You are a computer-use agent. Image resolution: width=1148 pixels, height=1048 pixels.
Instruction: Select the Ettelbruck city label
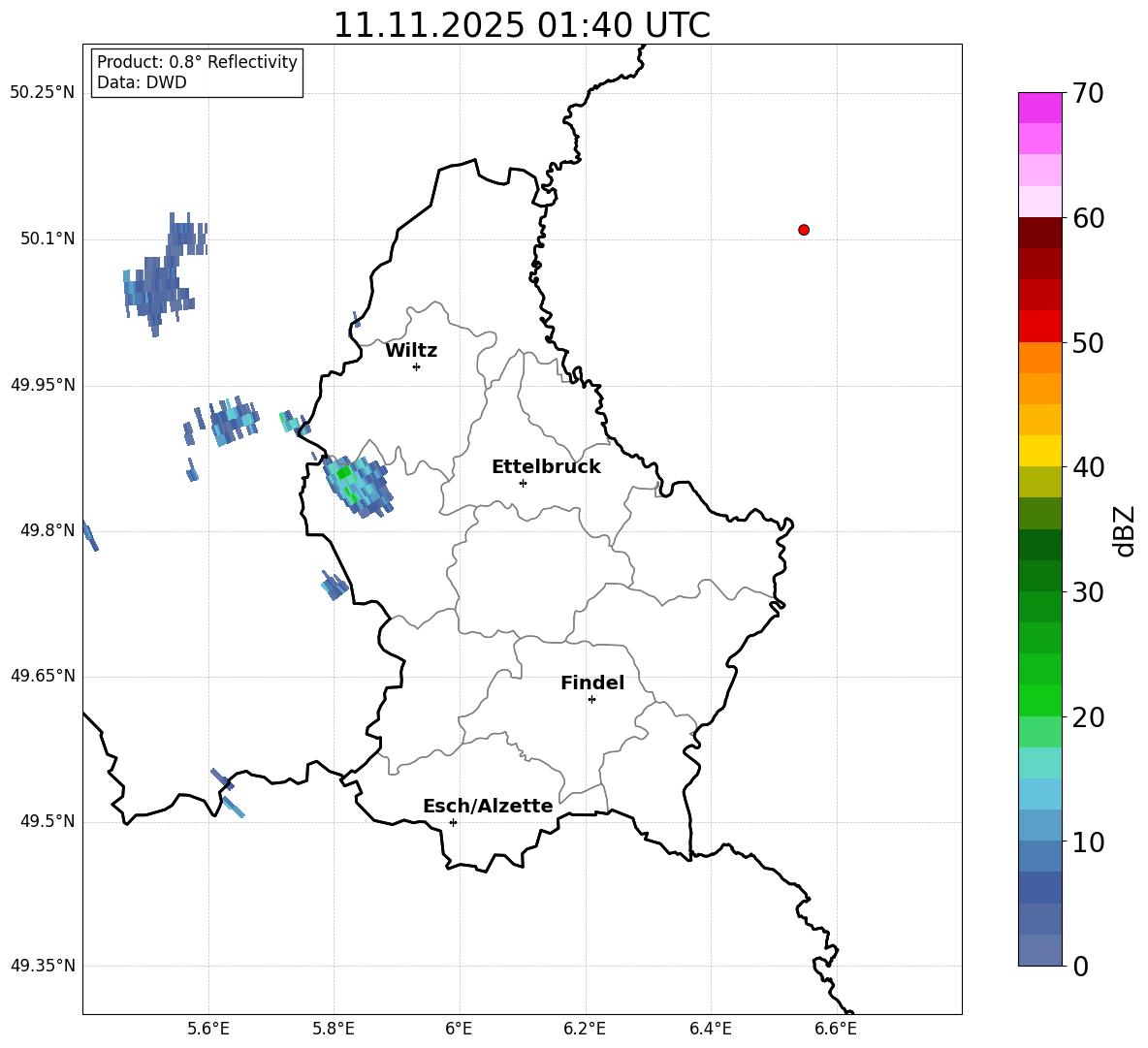pyautogui.click(x=546, y=467)
